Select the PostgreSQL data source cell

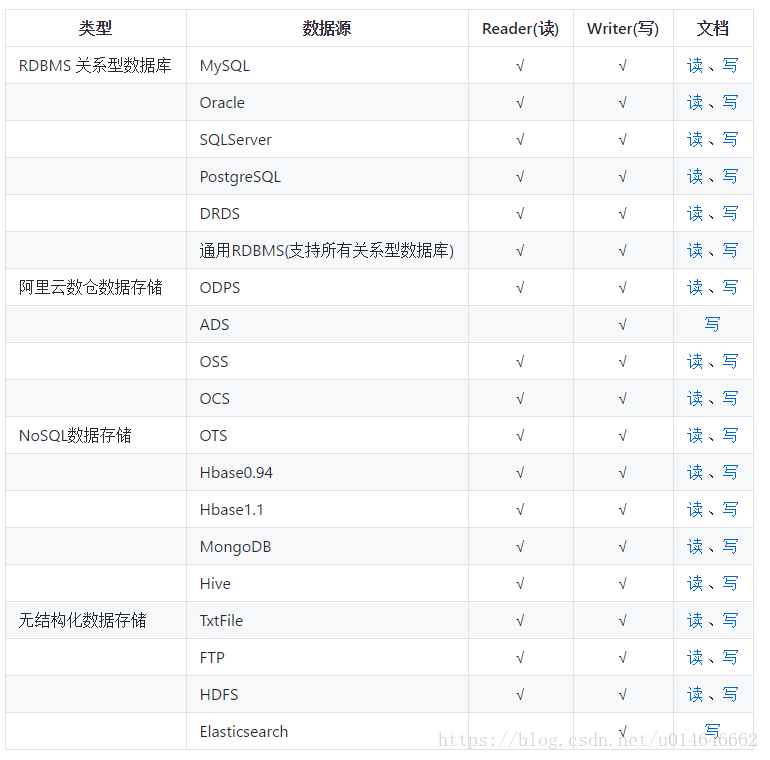[327, 176]
